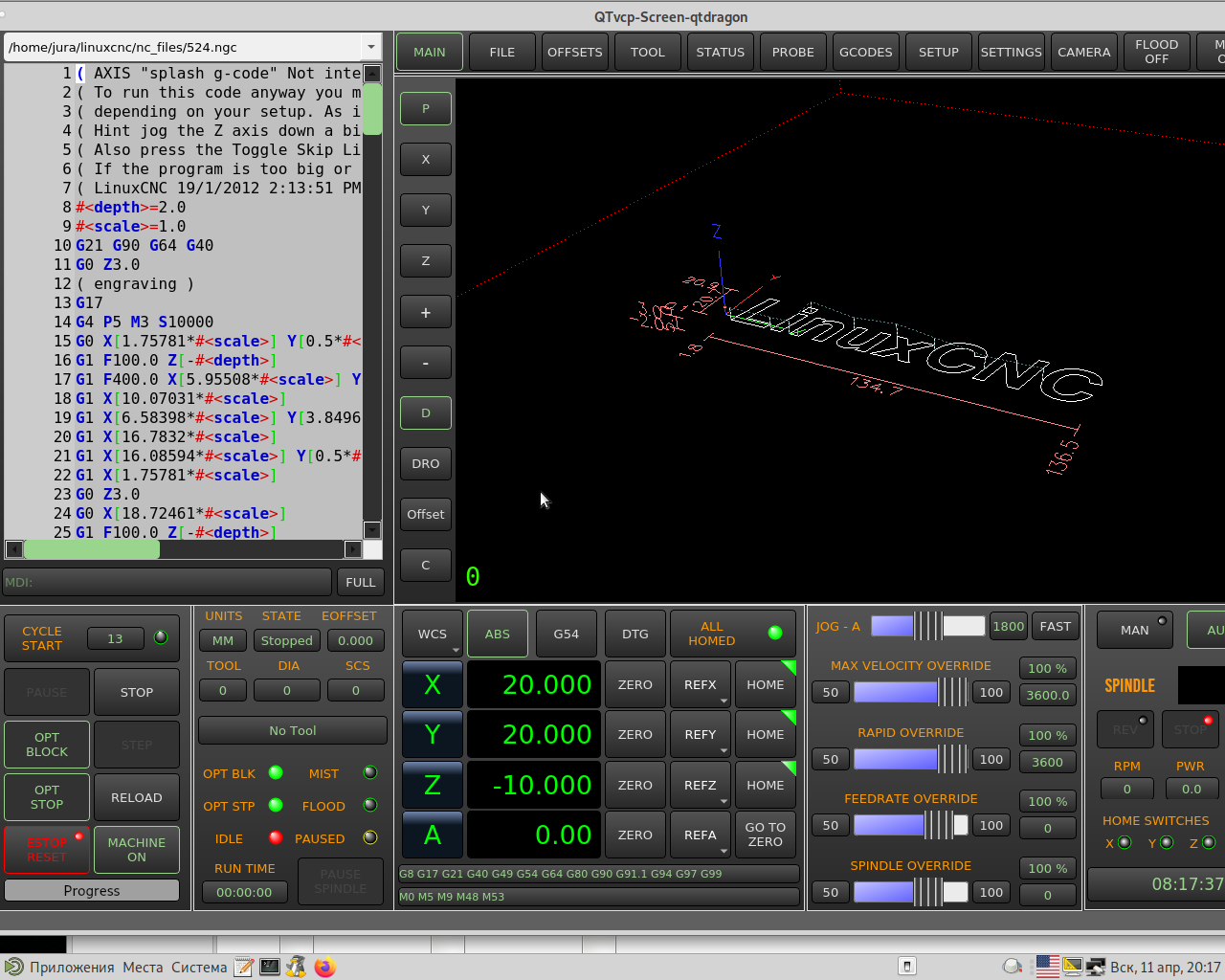The image size is (1225, 980).
Task: Switch the preview to X view
Action: [x=426, y=160]
